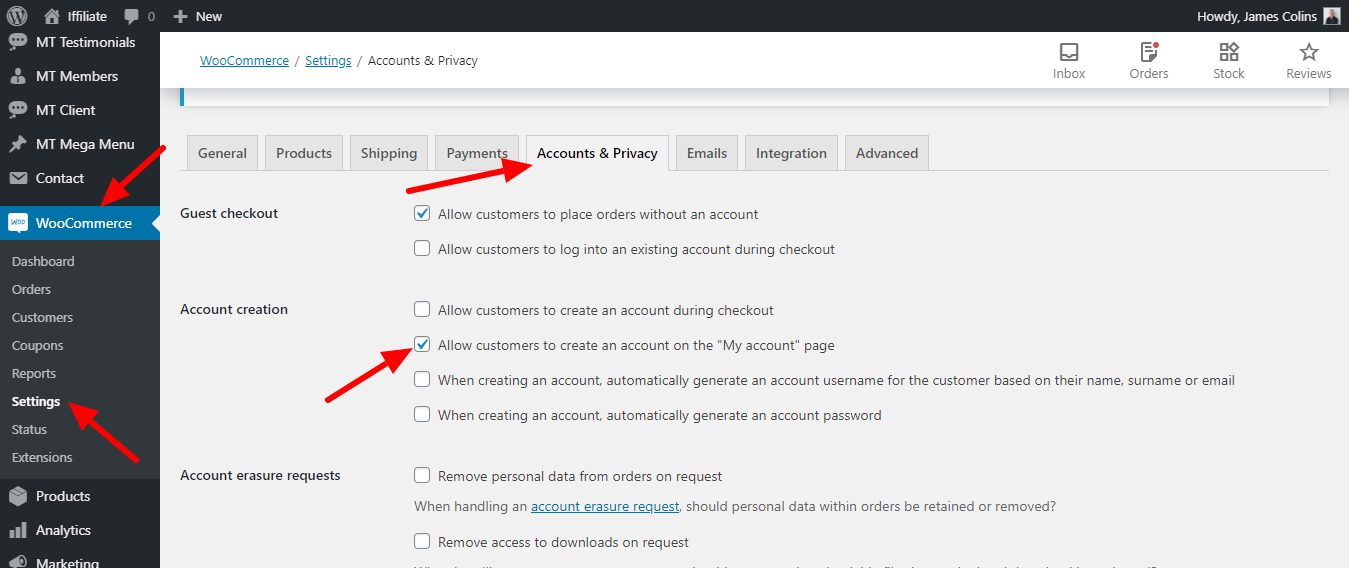
Task: Click the MT Client menu icon
Action: point(18,110)
